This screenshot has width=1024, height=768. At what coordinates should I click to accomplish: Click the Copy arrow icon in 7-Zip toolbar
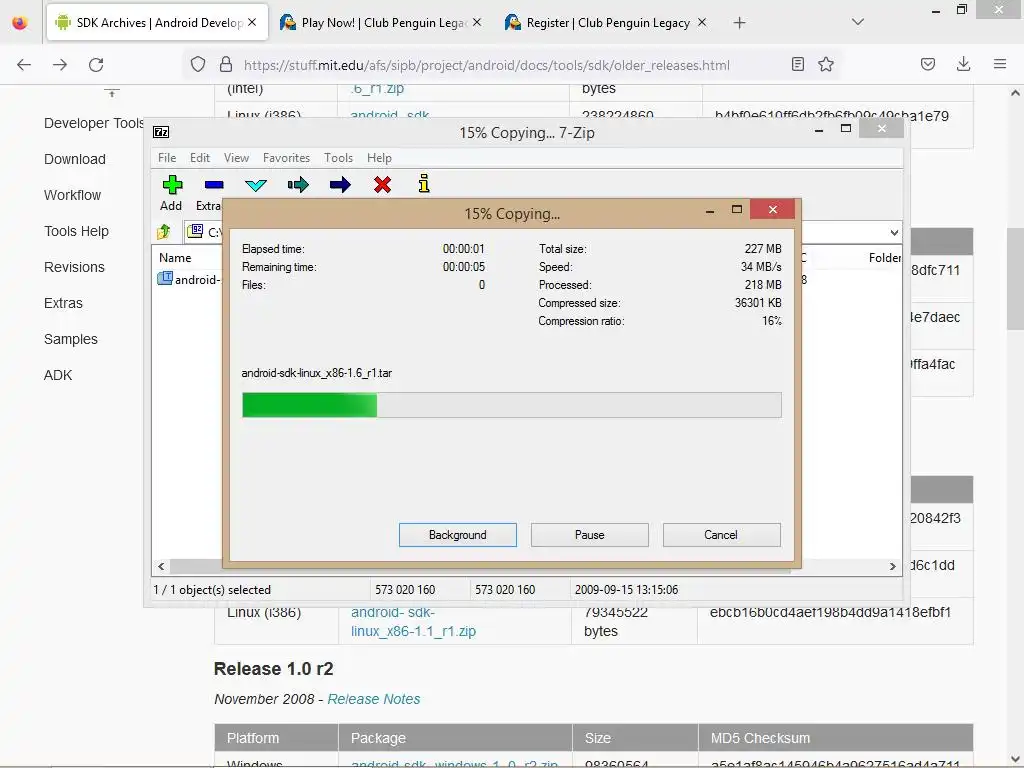pyautogui.click(x=298, y=185)
